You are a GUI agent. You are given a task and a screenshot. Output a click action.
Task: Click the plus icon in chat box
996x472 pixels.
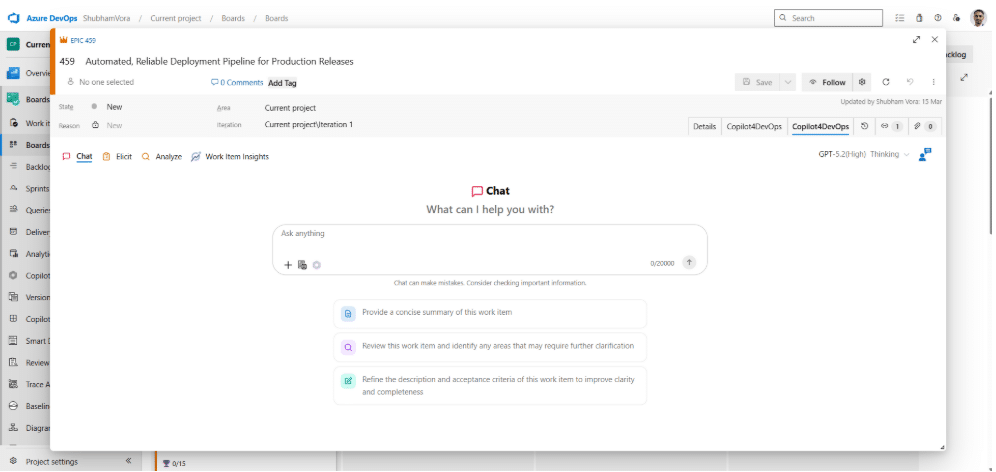click(288, 265)
